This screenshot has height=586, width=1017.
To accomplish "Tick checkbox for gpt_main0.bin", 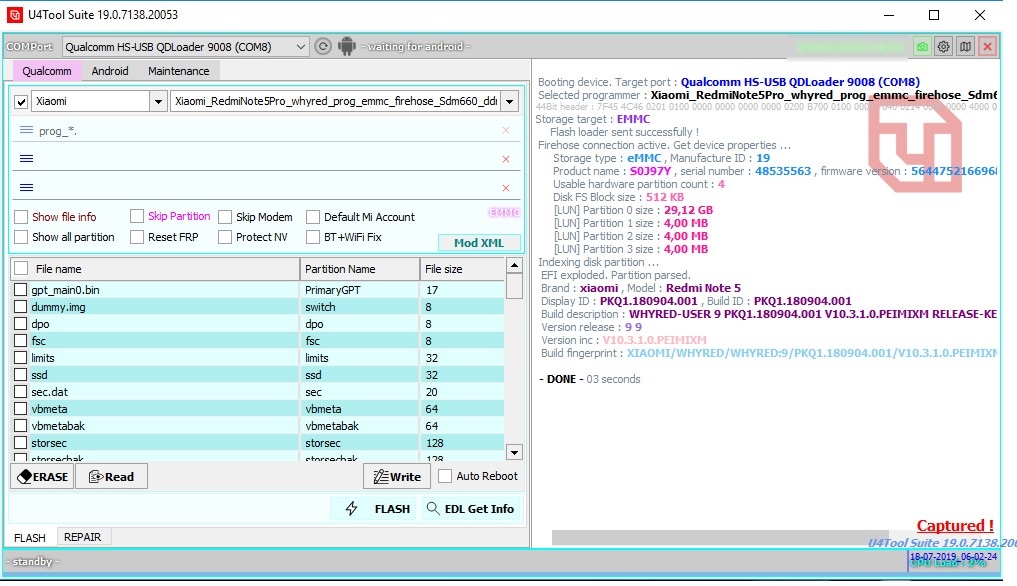I will (20, 289).
